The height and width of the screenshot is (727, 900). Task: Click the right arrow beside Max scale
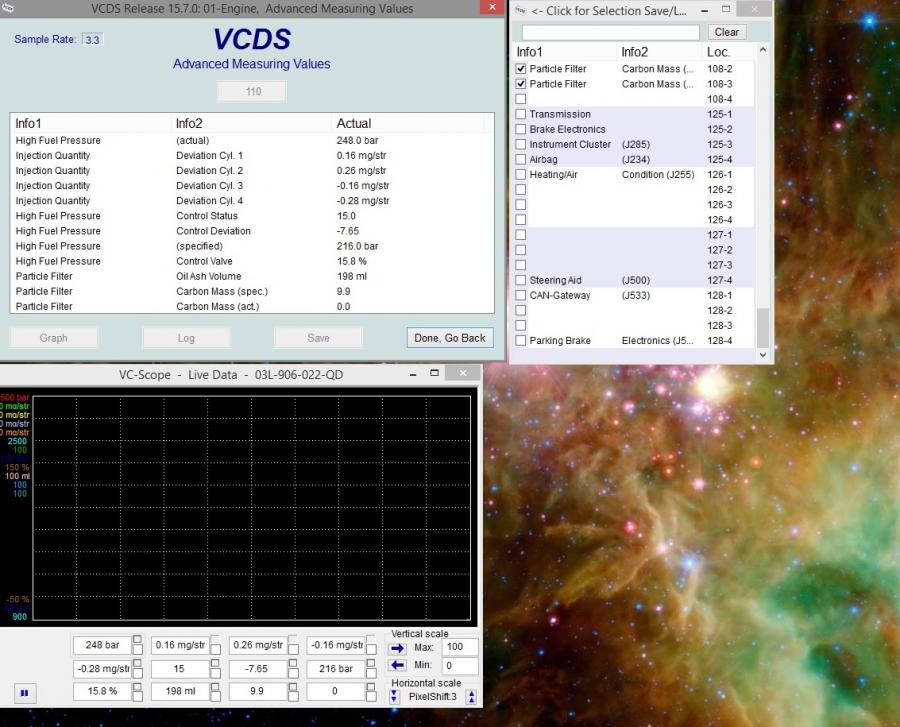[x=398, y=648]
